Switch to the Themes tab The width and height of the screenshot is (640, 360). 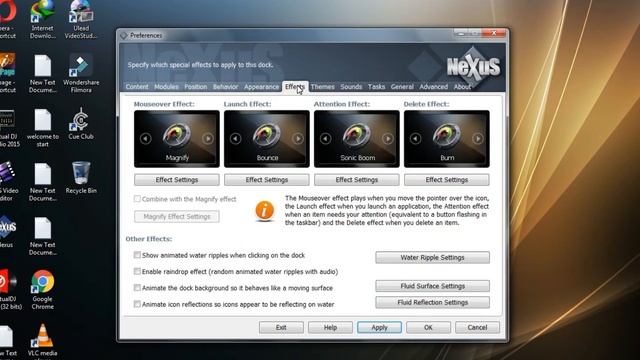tap(322, 87)
